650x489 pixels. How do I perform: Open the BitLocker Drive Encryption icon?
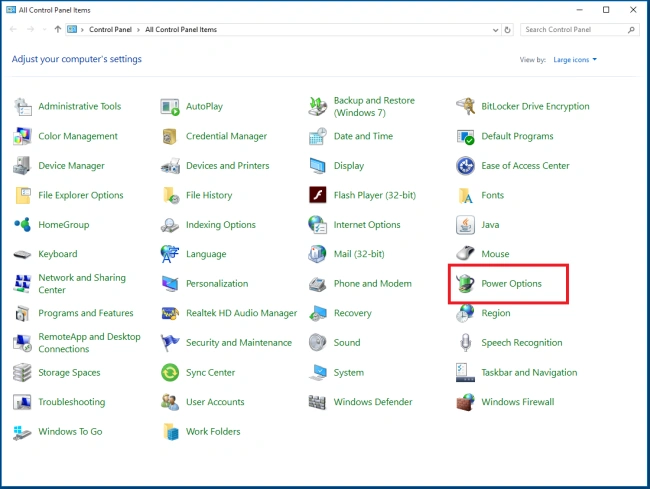tap(465, 107)
